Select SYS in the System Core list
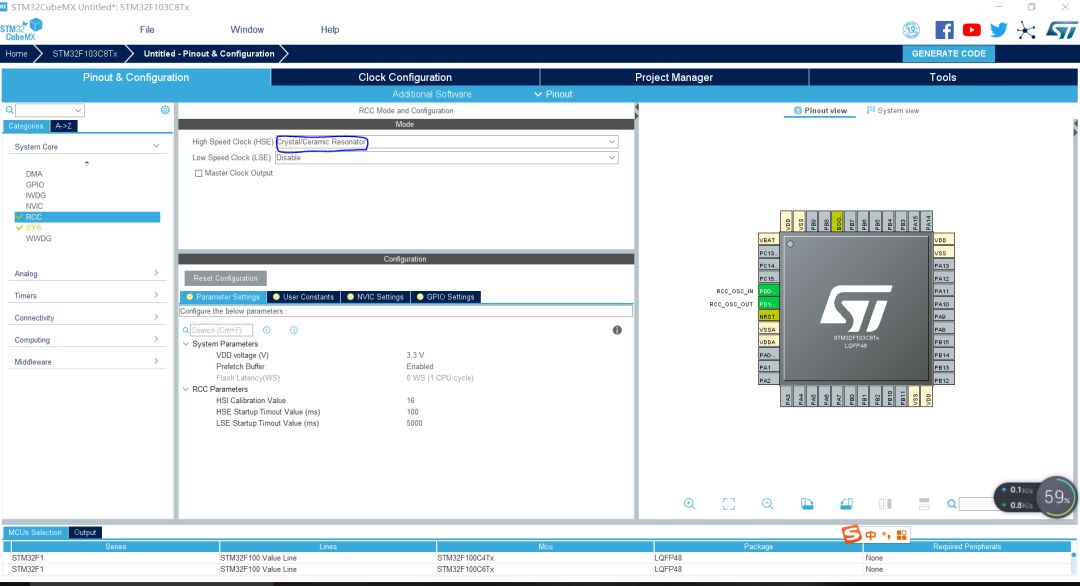The image size is (1080, 586). 34,228
